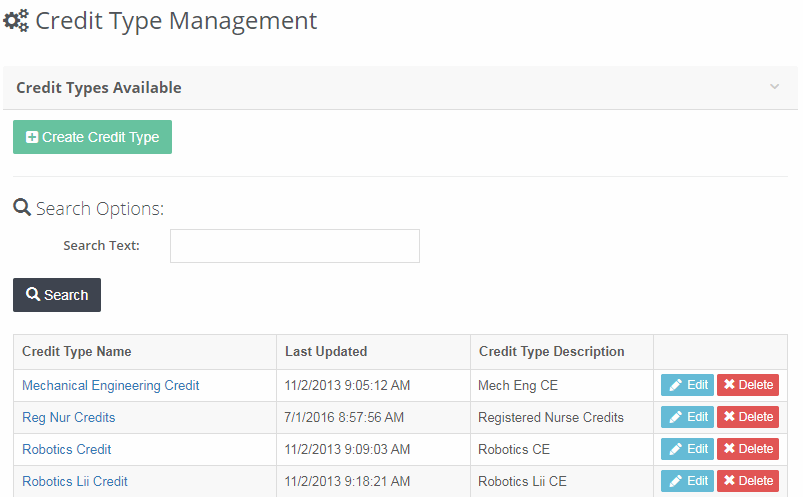Open the Robotics Lii Credit link
Image resolution: width=803 pixels, height=497 pixels.
point(75,481)
